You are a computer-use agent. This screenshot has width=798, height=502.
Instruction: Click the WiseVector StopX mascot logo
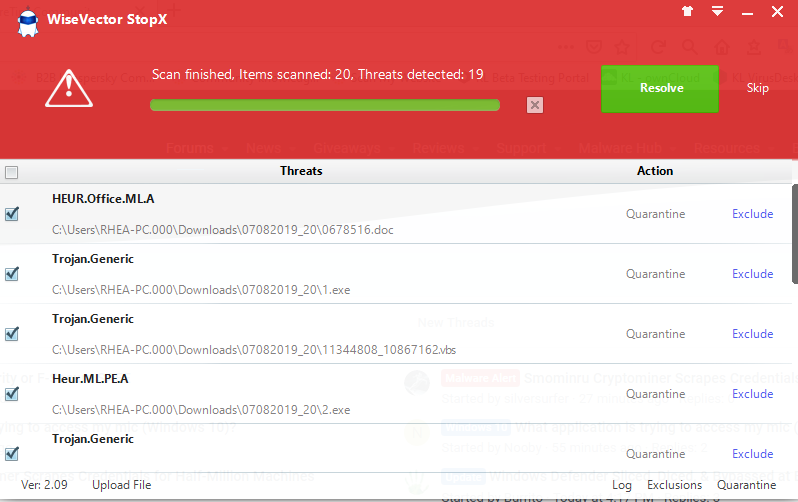click(x=27, y=23)
